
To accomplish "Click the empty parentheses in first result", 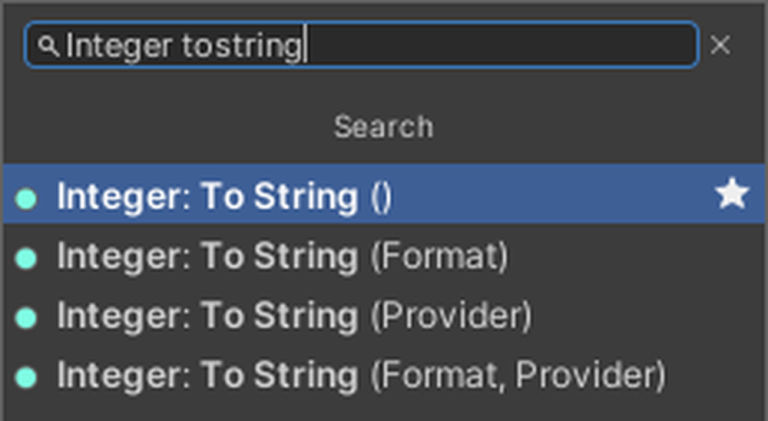I will [381, 197].
